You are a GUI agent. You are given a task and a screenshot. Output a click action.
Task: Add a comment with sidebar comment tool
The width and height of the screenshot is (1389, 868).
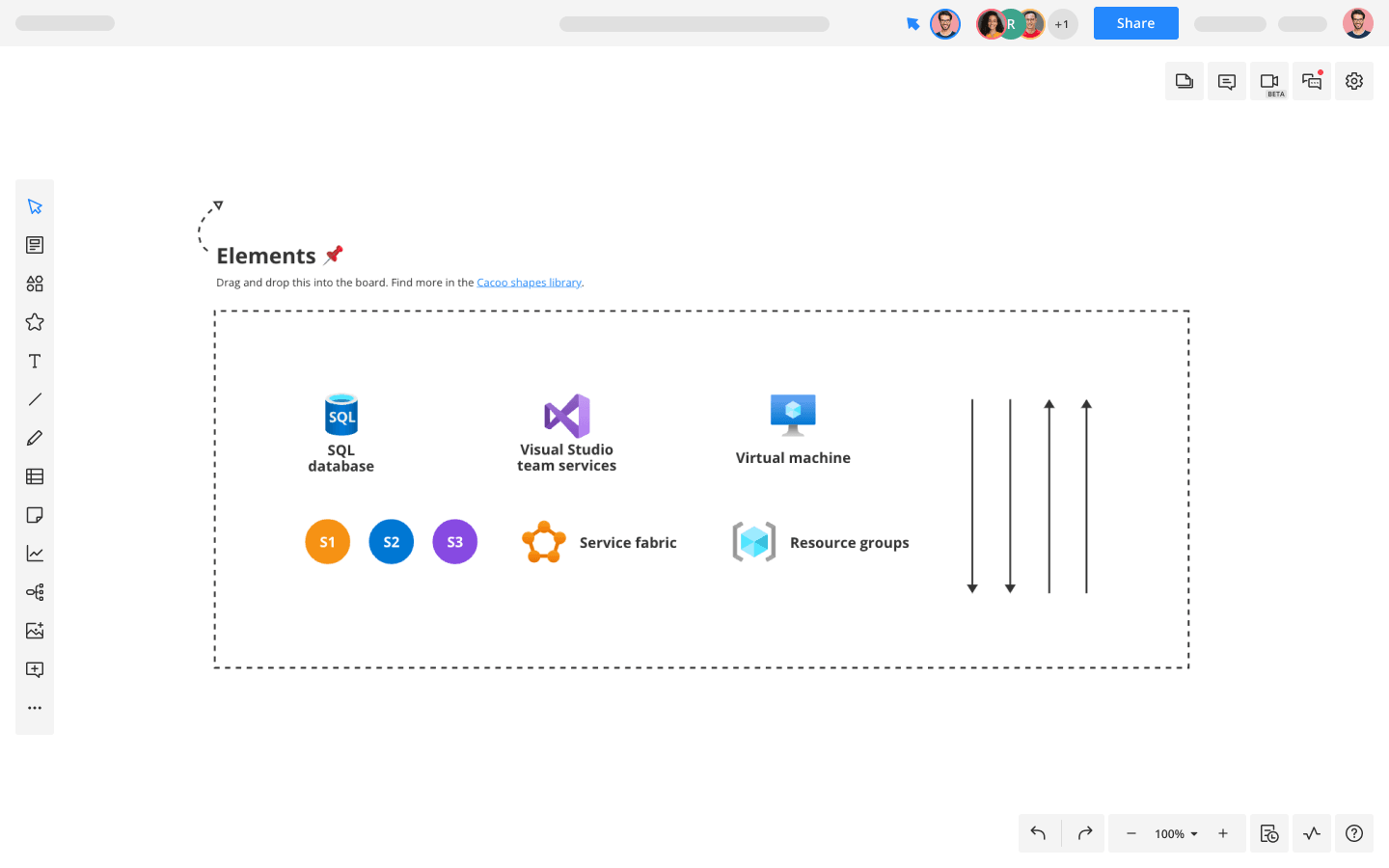[35, 669]
